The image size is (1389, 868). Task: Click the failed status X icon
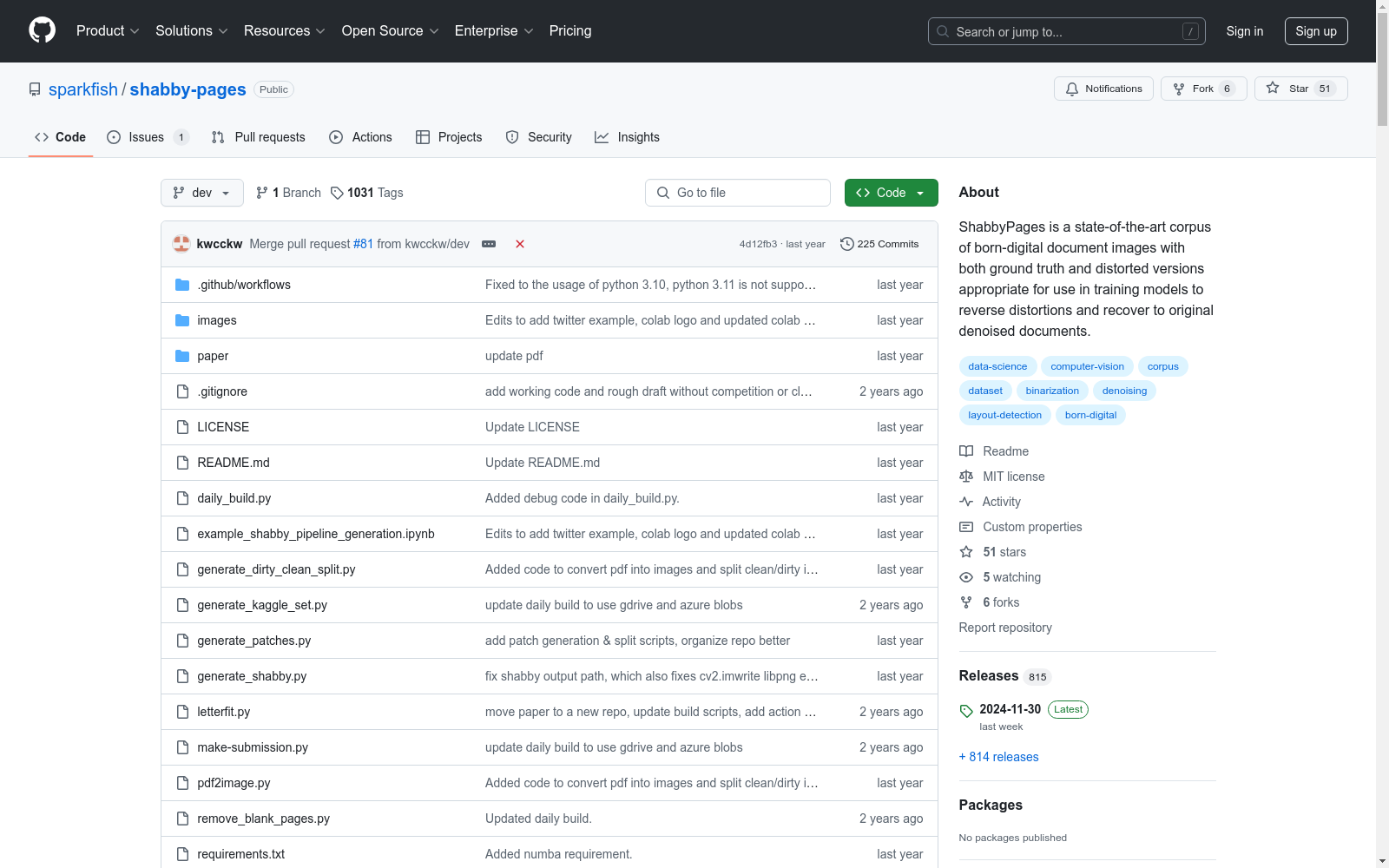tap(520, 244)
